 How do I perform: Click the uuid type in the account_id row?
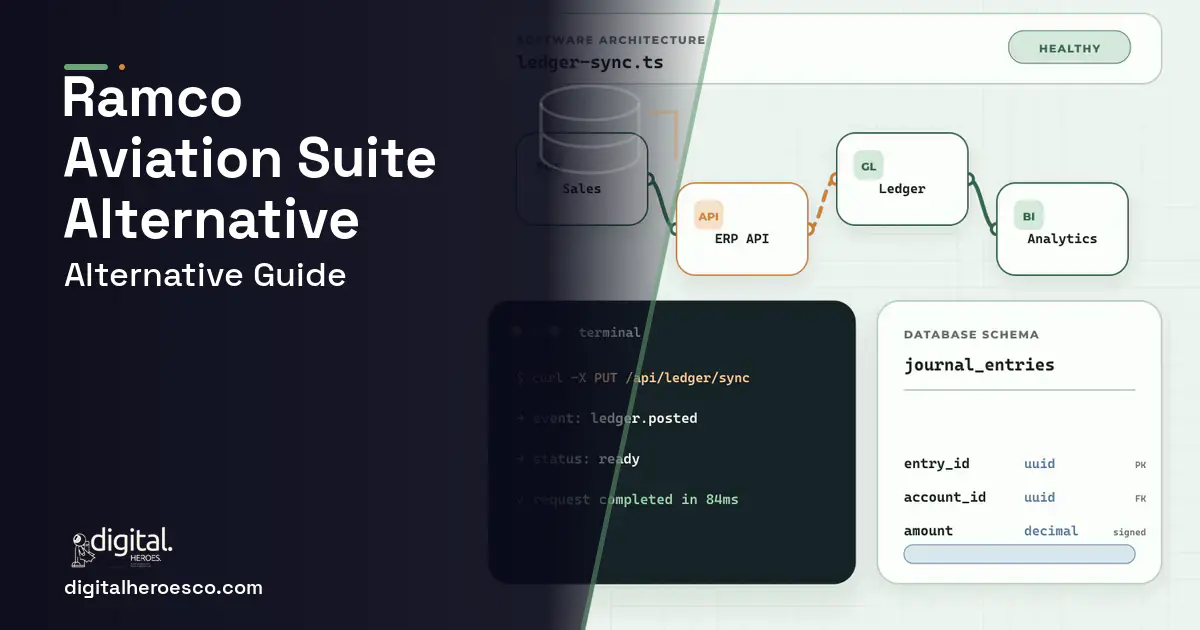click(x=1040, y=497)
